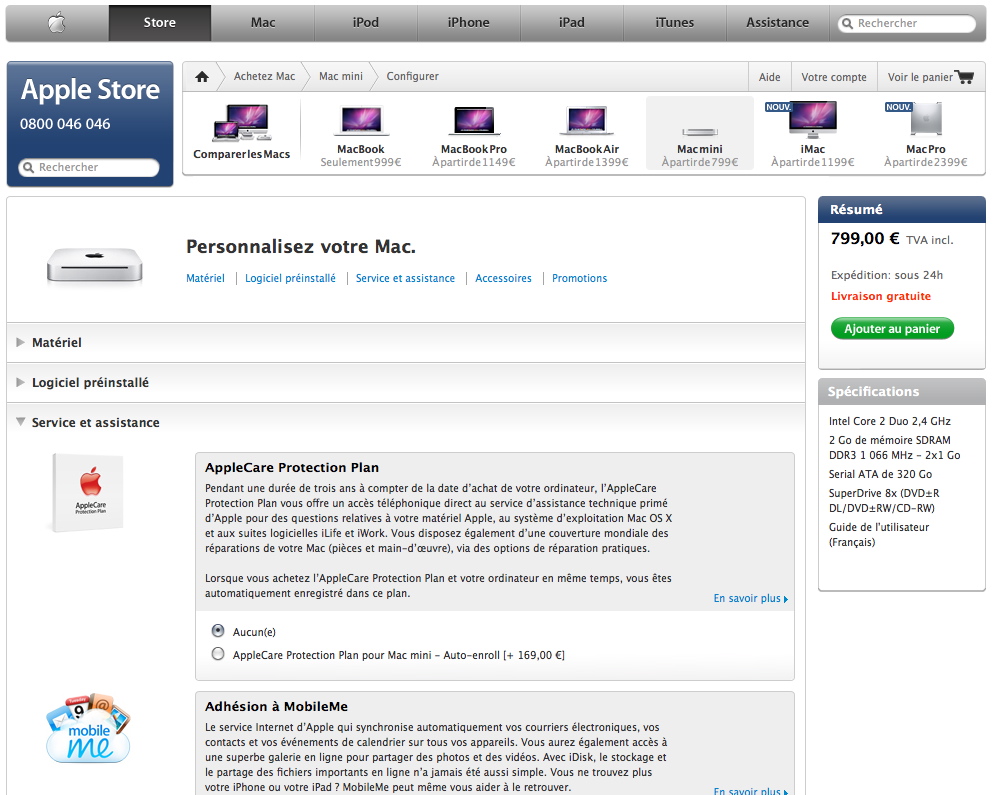Focus the top navigation Rechercher field
Screen dimensions: 998x795
[907, 24]
